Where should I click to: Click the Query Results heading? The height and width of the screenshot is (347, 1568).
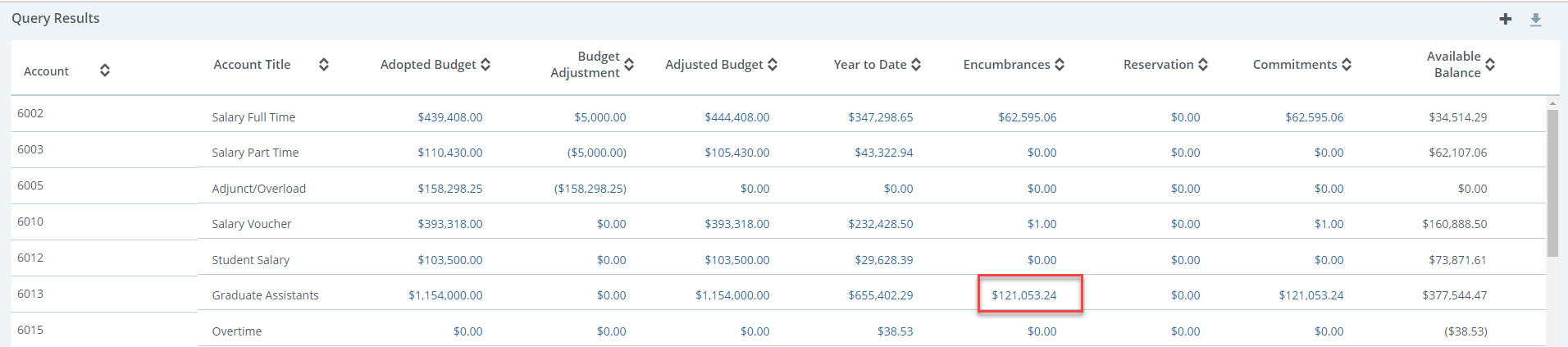coord(56,18)
